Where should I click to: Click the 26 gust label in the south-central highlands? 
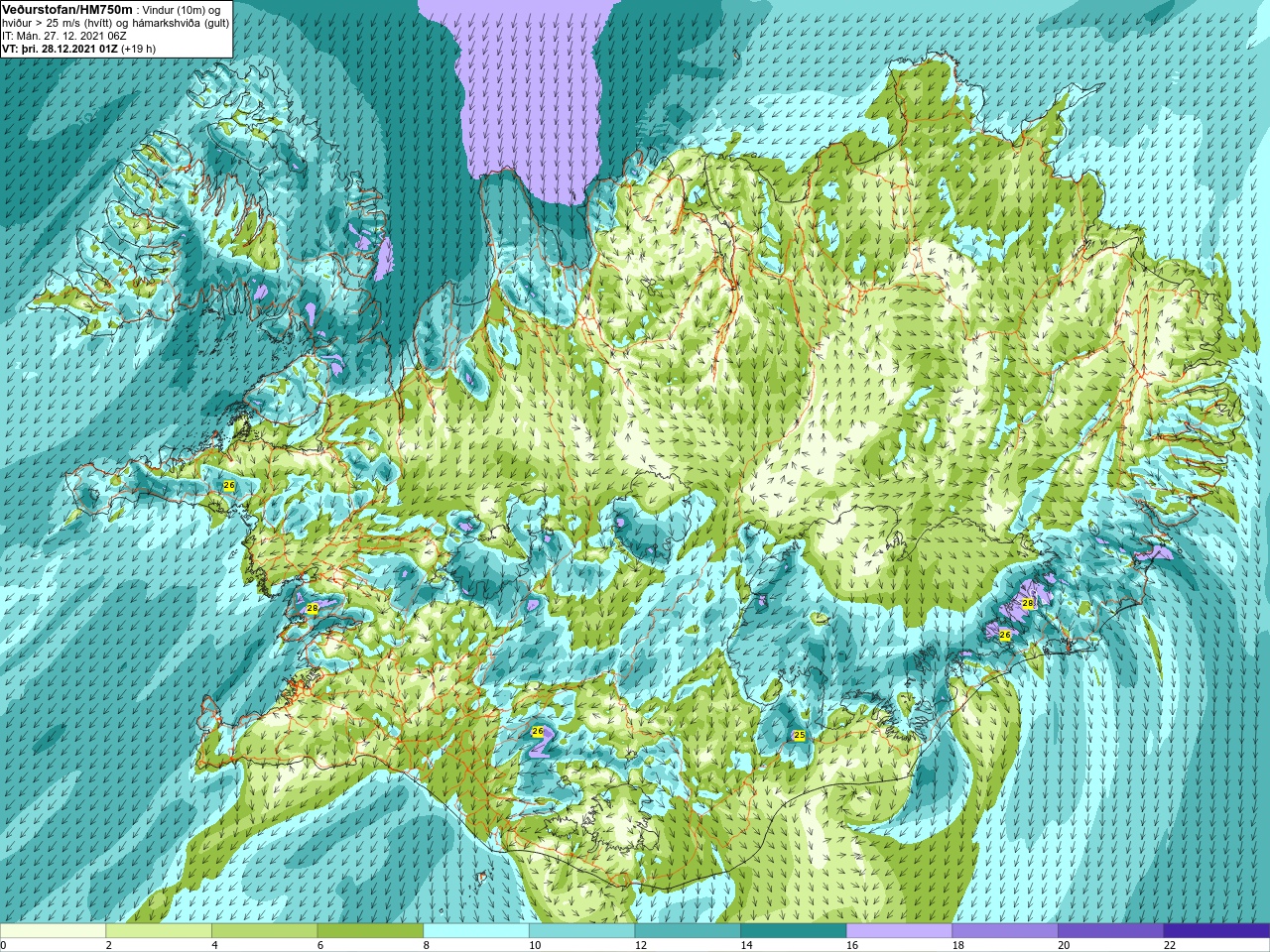pos(538,731)
